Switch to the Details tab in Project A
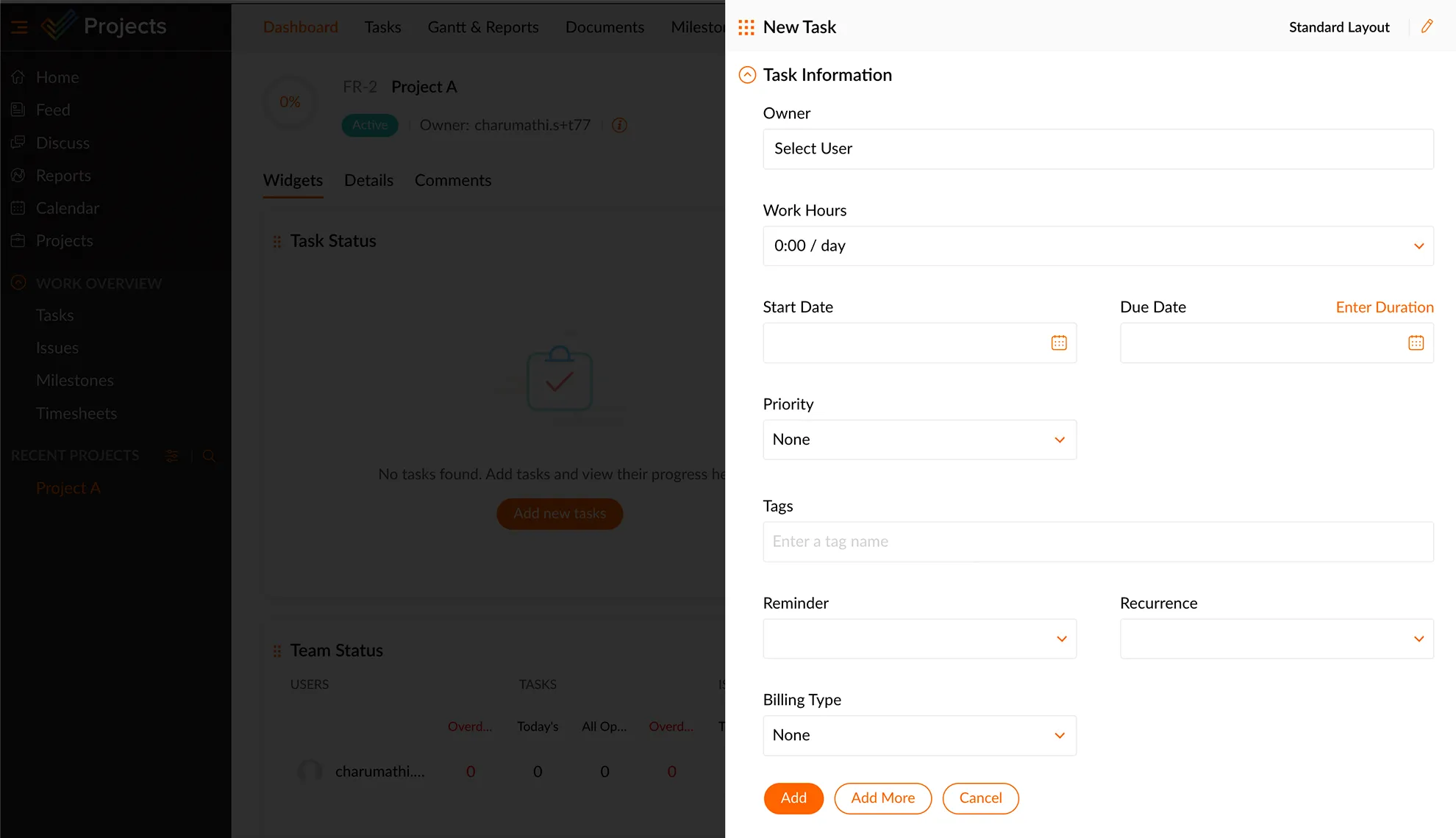1456x838 pixels. pos(368,181)
